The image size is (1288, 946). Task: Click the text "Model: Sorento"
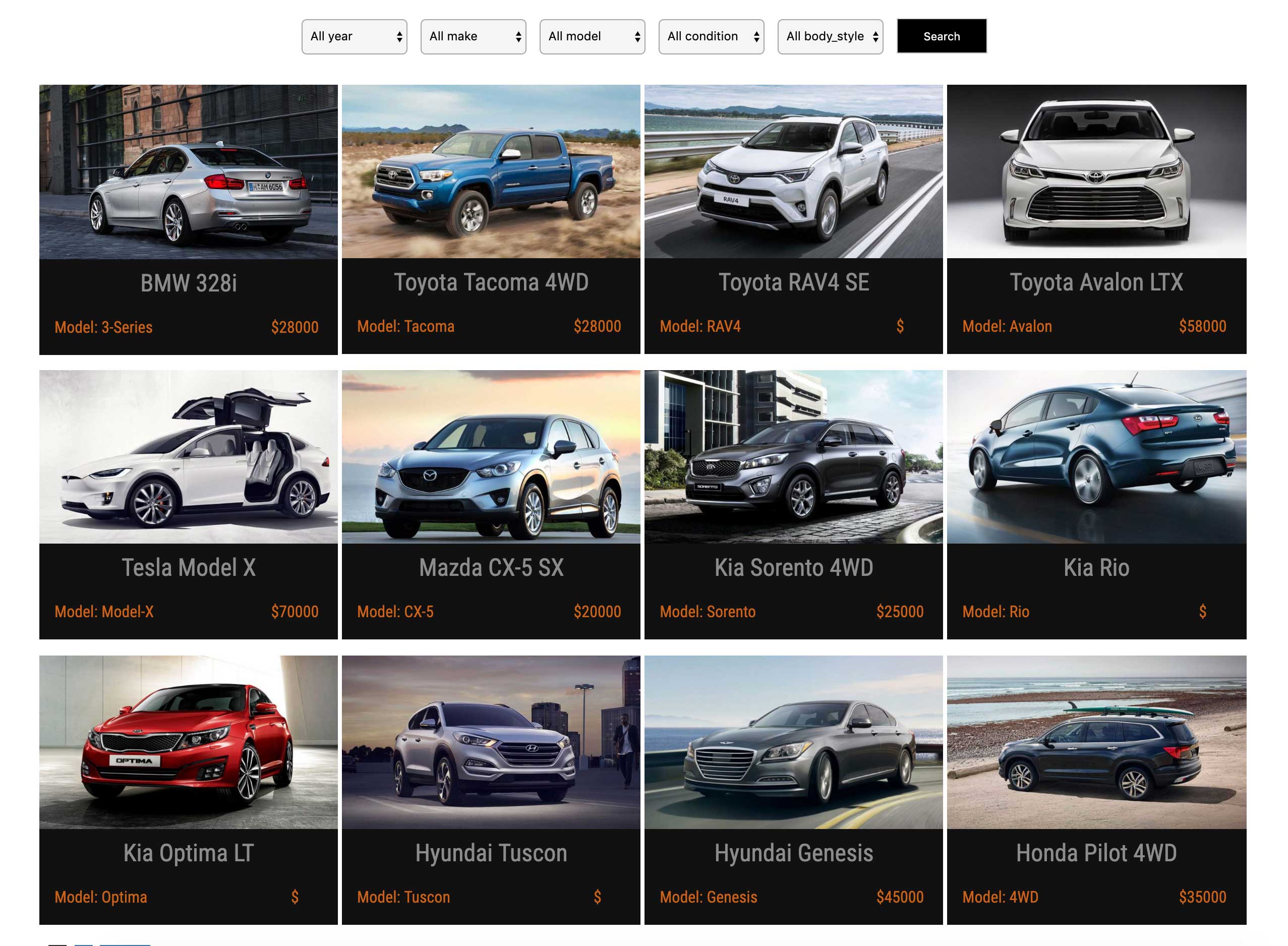click(707, 612)
